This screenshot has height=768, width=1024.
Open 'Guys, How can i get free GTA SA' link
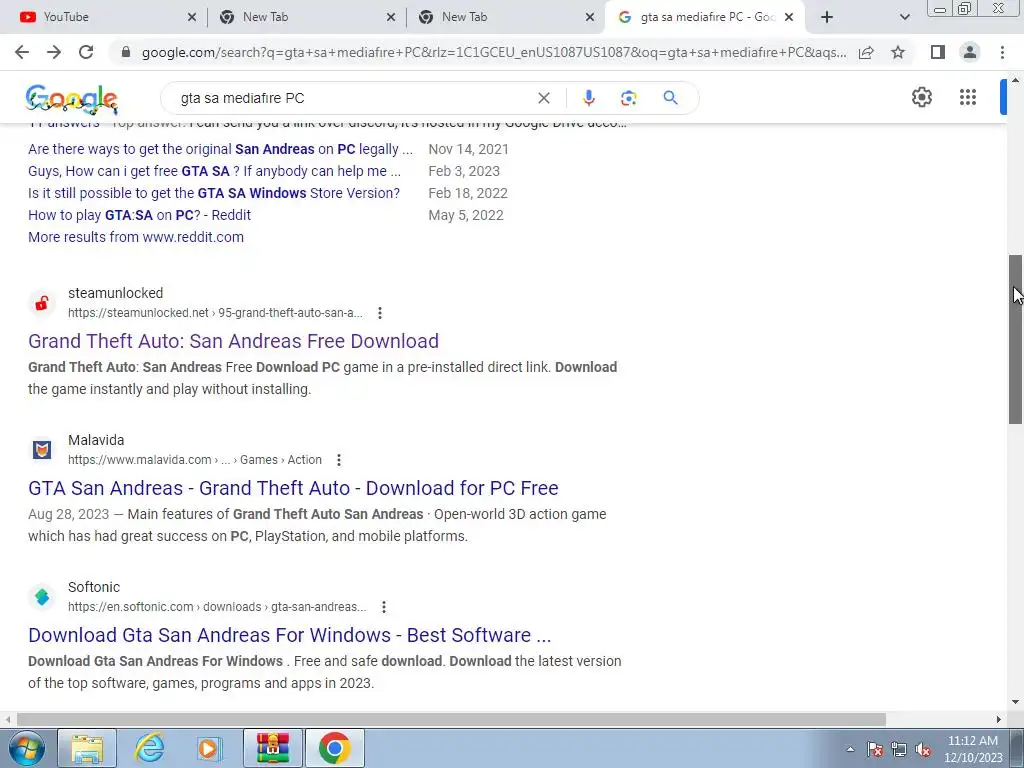point(214,171)
